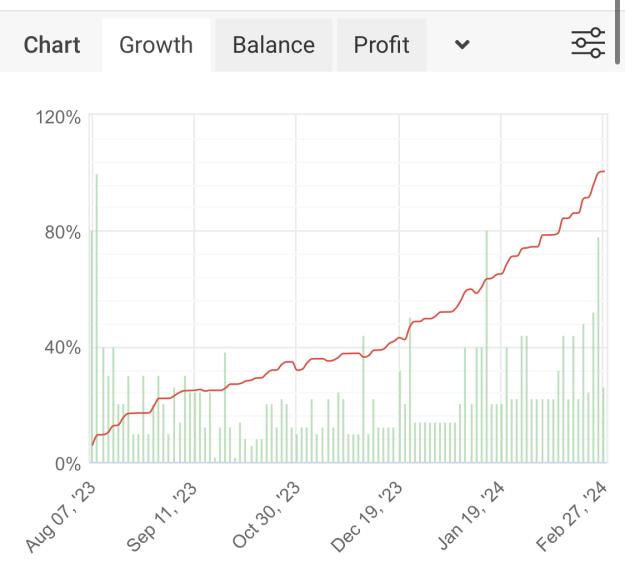Click the 0% y-axis label
Viewport: 625px width, 578px height.
pos(68,464)
